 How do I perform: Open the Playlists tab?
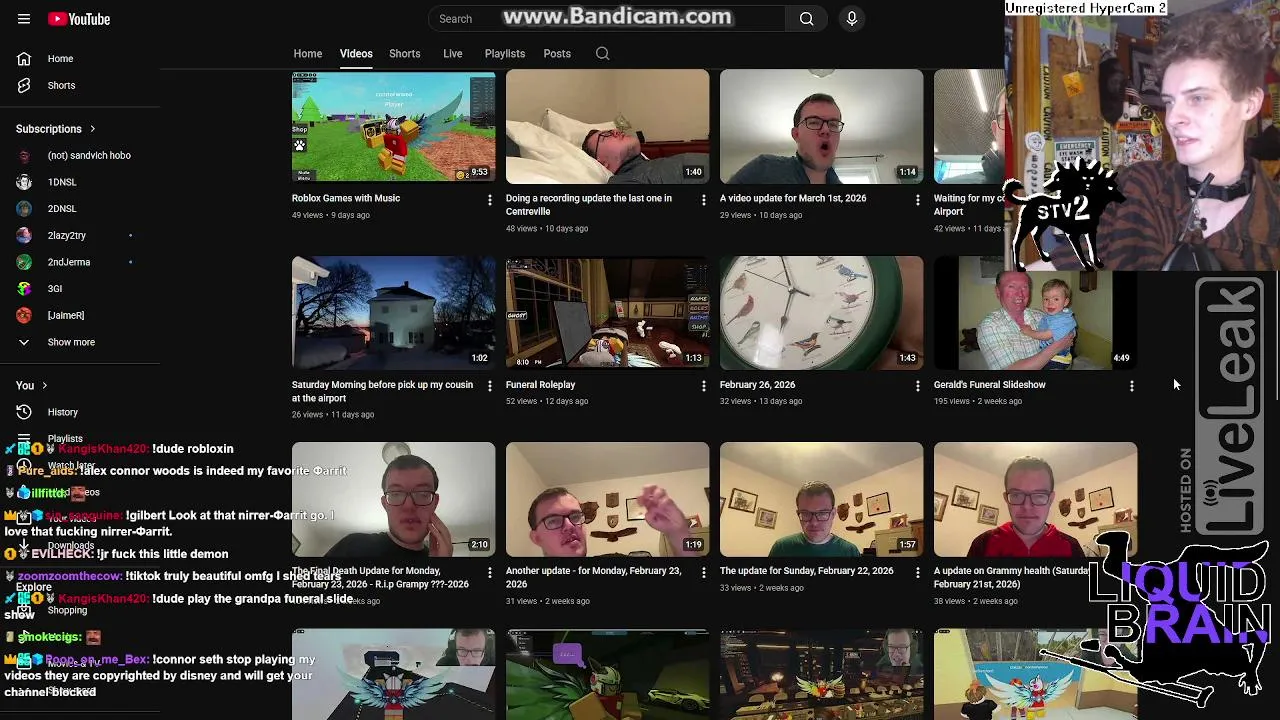pos(505,54)
